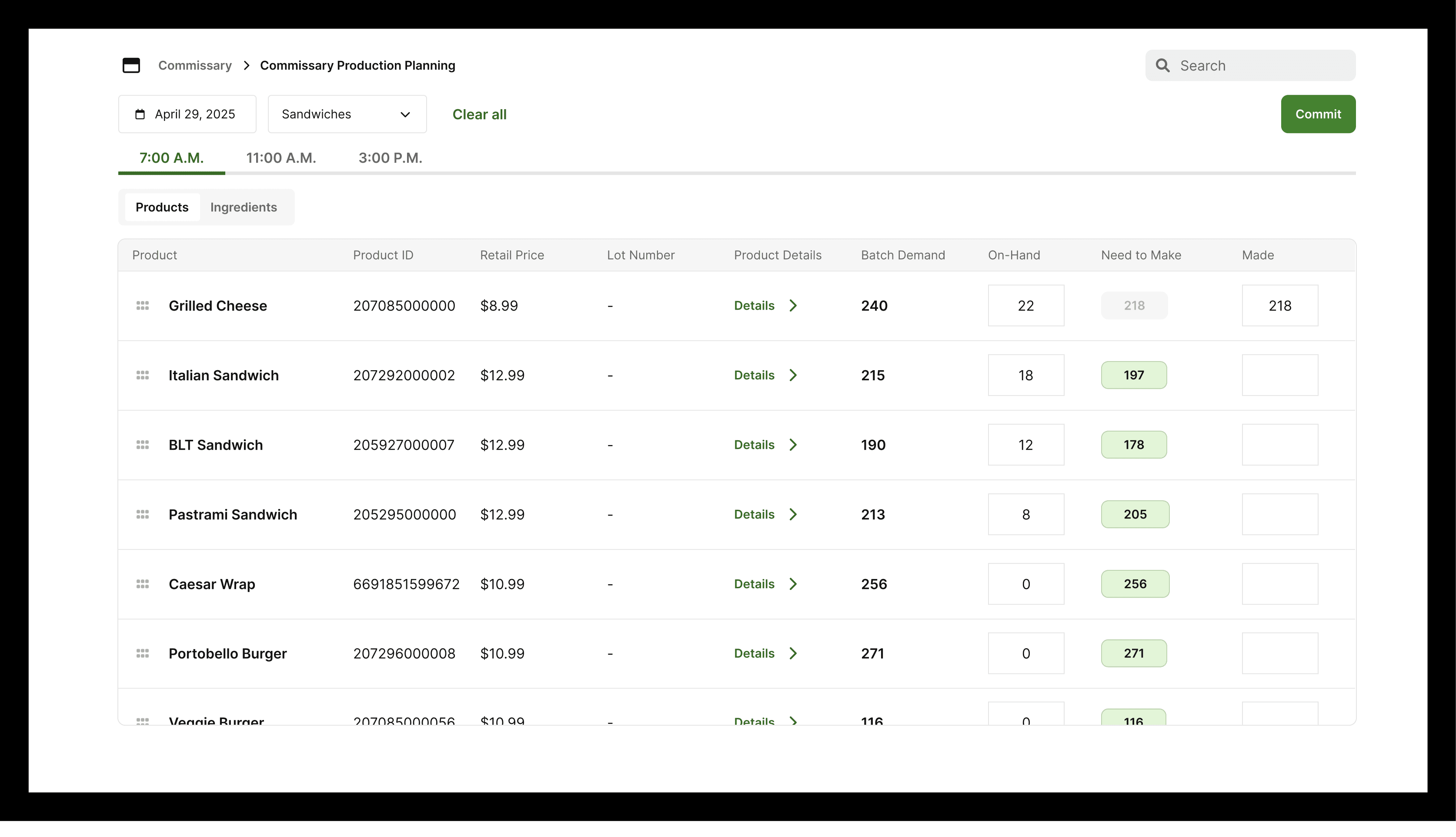Select the Products view toggle

point(162,207)
